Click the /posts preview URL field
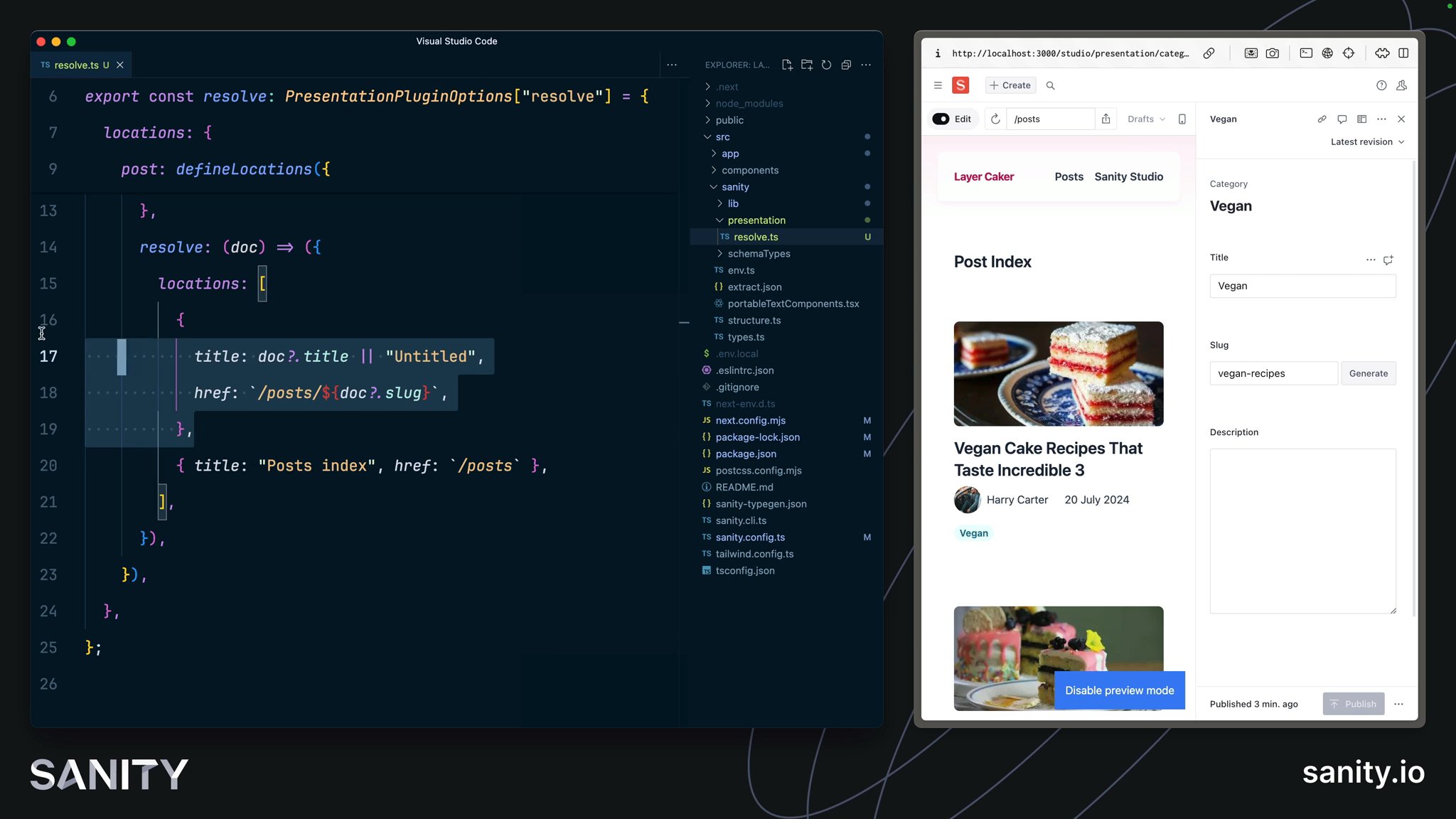Viewport: 1456px width, 819px height. point(1051,119)
